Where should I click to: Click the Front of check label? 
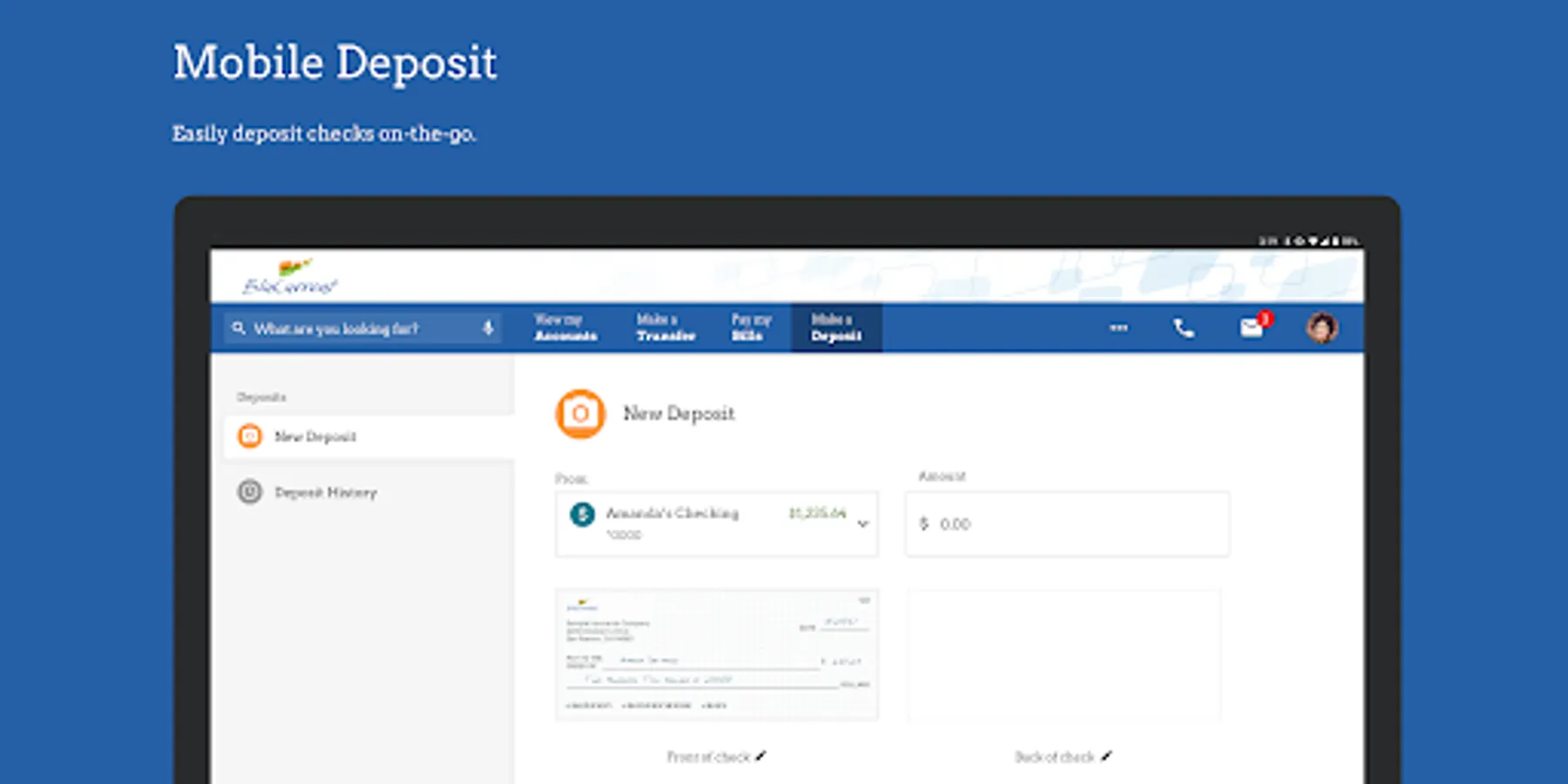pyautogui.click(x=708, y=757)
